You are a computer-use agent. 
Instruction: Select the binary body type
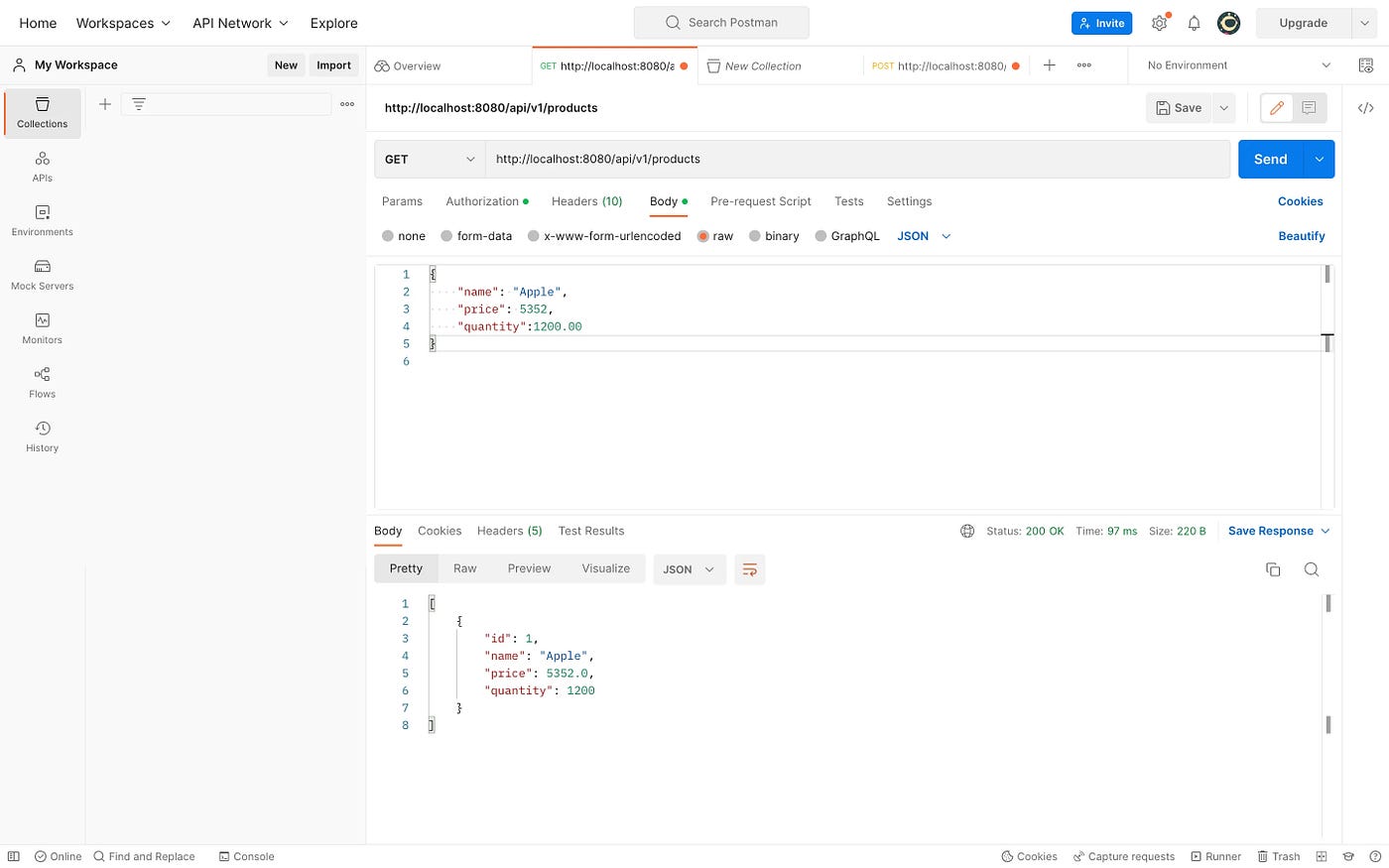point(774,236)
